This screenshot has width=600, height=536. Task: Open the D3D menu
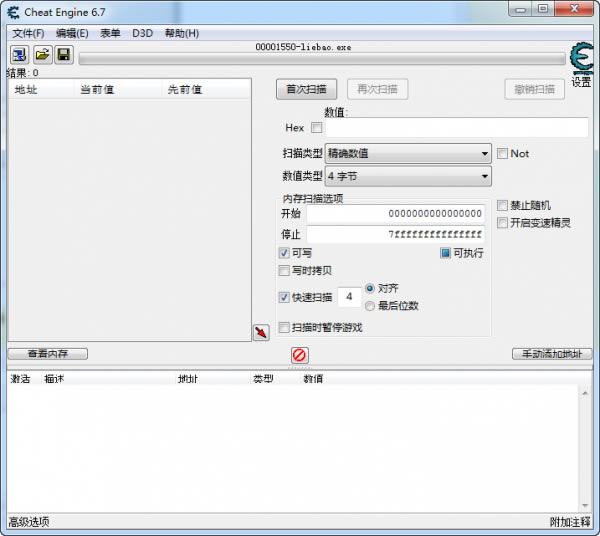(x=142, y=33)
